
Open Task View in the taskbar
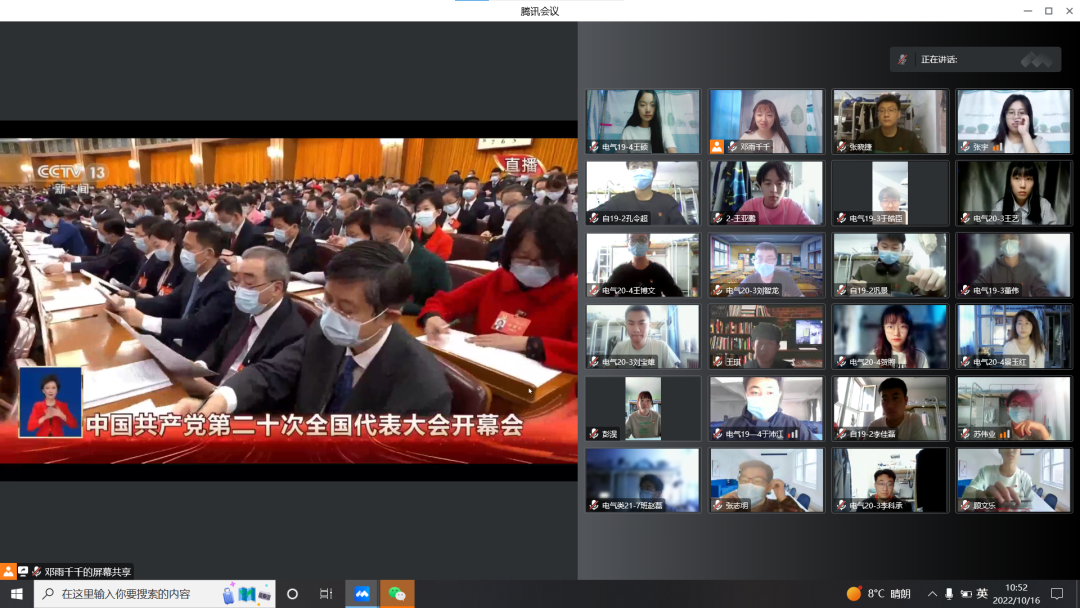tap(326, 594)
